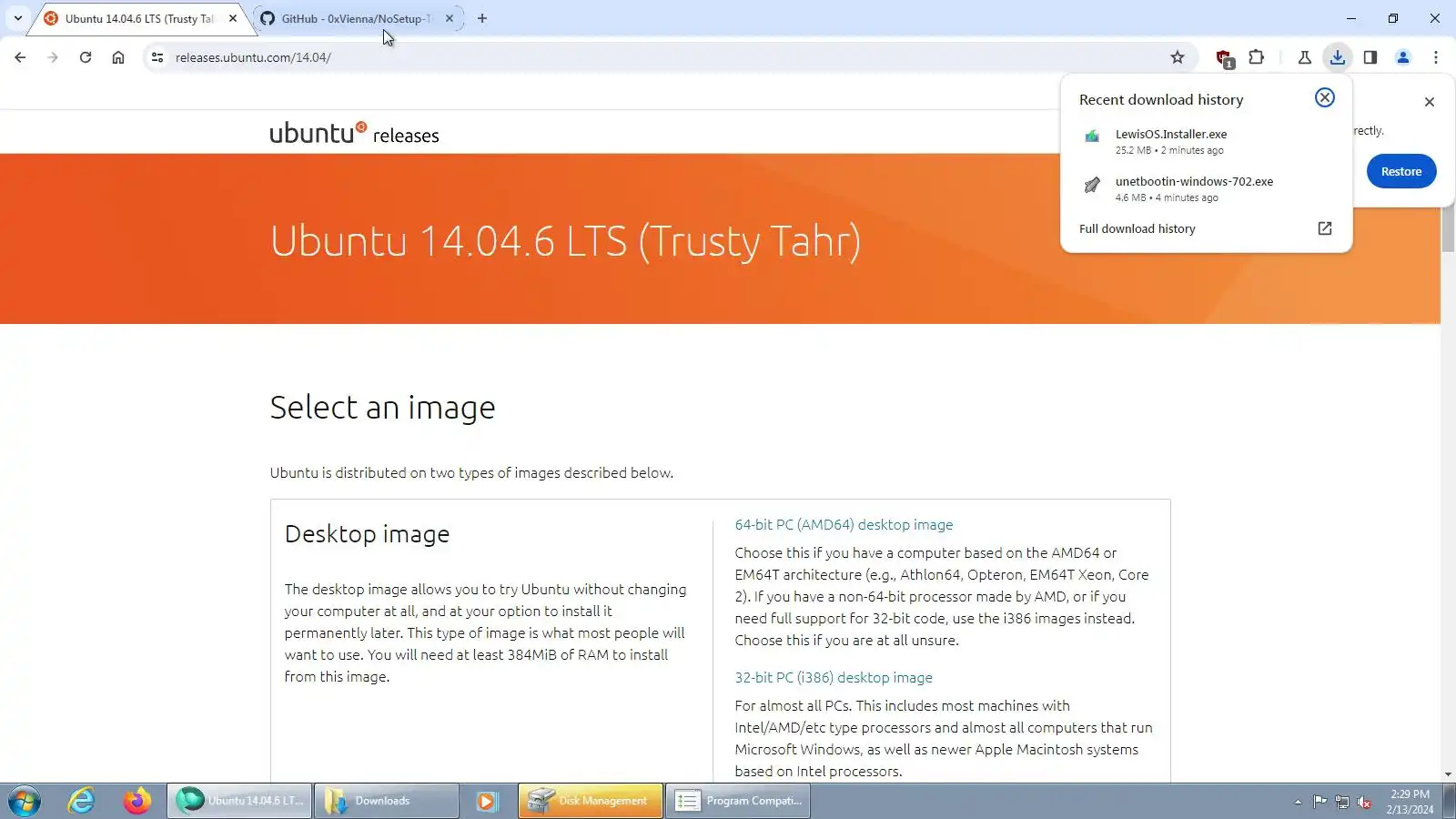Image resolution: width=1456 pixels, height=819 pixels.
Task: Open the media player taskbar icon
Action: 487,801
